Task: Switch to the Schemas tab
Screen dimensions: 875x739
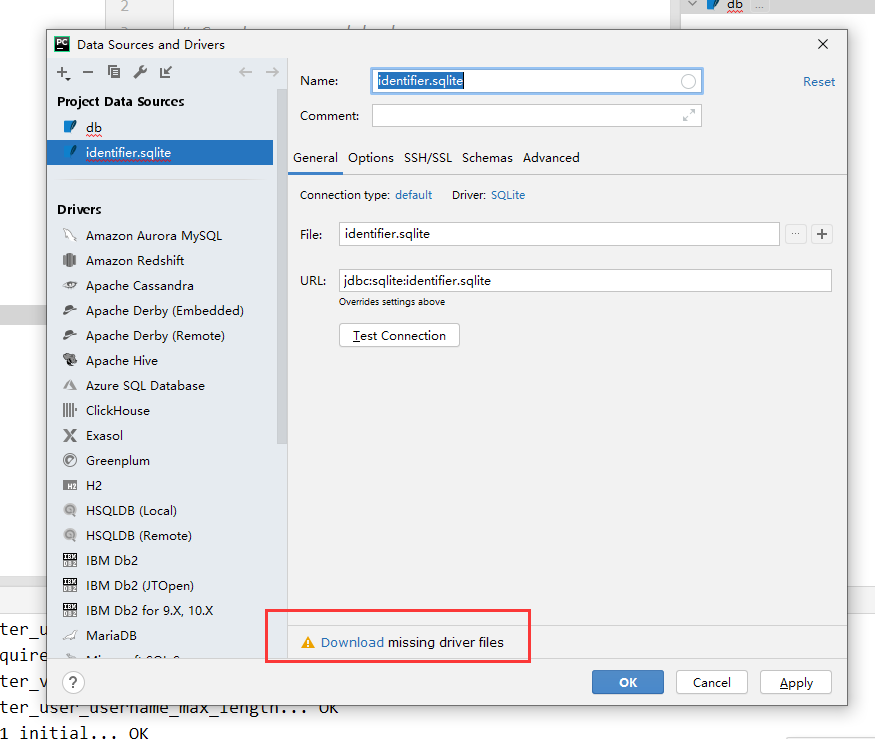Action: point(487,158)
